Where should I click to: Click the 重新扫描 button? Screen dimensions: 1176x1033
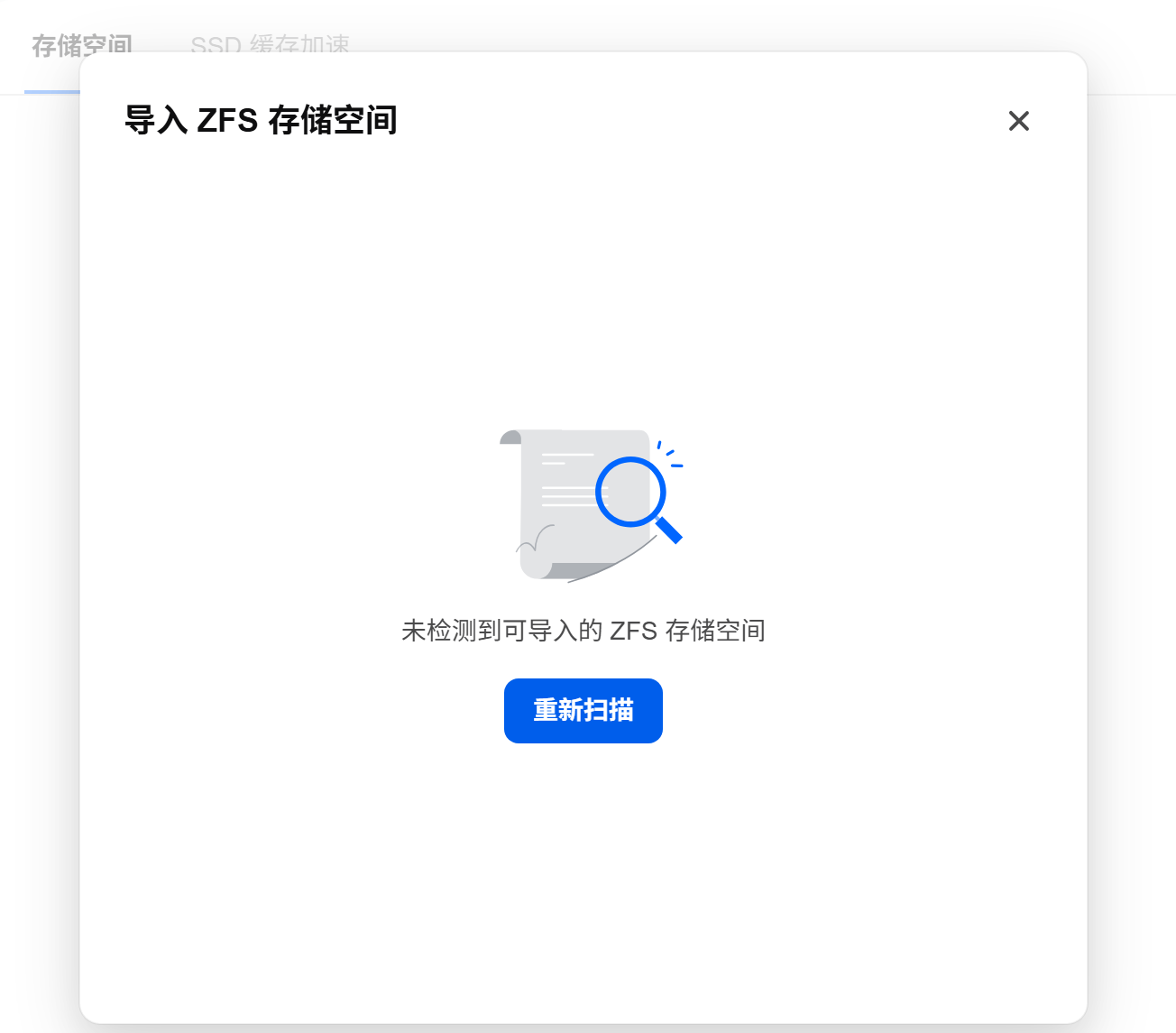(x=583, y=711)
